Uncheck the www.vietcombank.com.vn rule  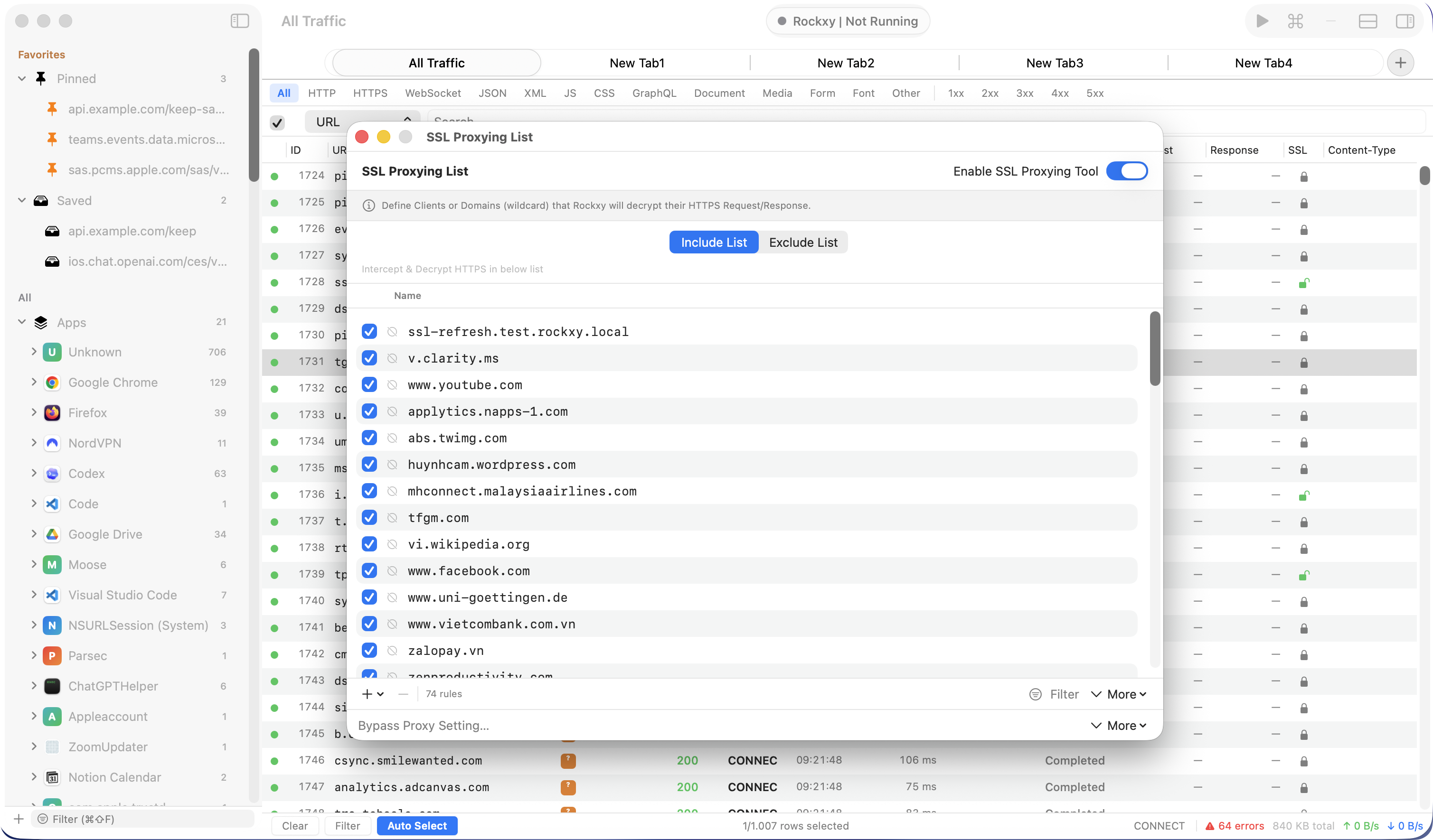click(369, 624)
